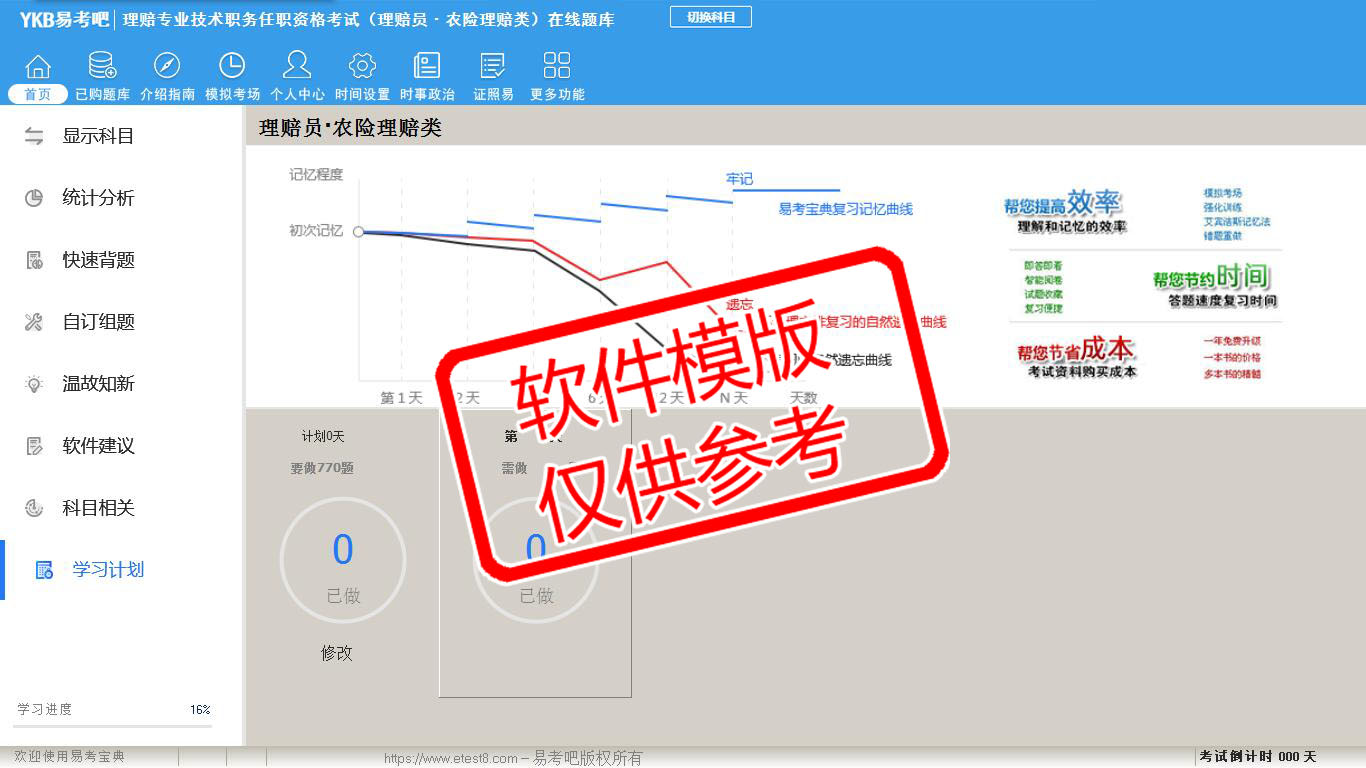Open the 已购题库 database icon
The height and width of the screenshot is (768, 1366).
(102, 67)
